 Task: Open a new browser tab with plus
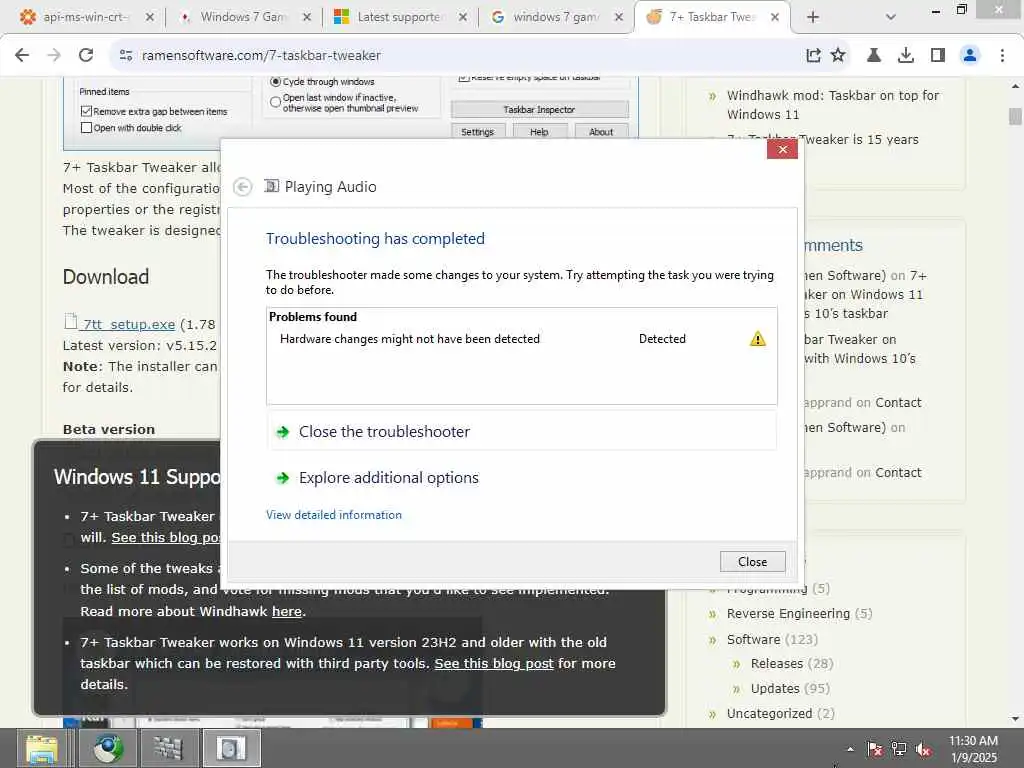click(813, 18)
